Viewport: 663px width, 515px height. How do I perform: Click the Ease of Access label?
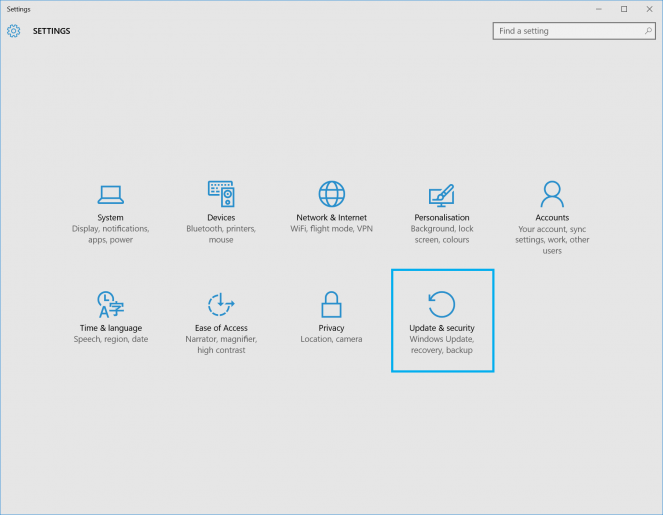(x=221, y=328)
